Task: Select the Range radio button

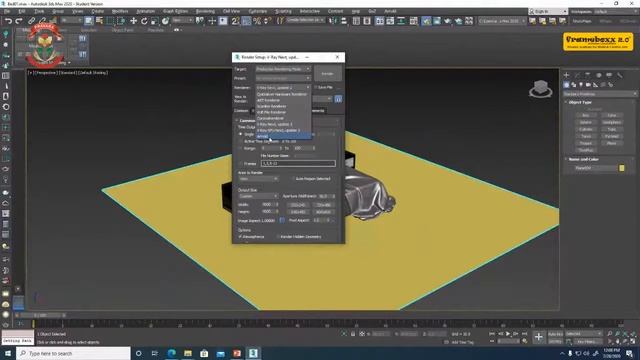Action: pyautogui.click(x=240, y=148)
